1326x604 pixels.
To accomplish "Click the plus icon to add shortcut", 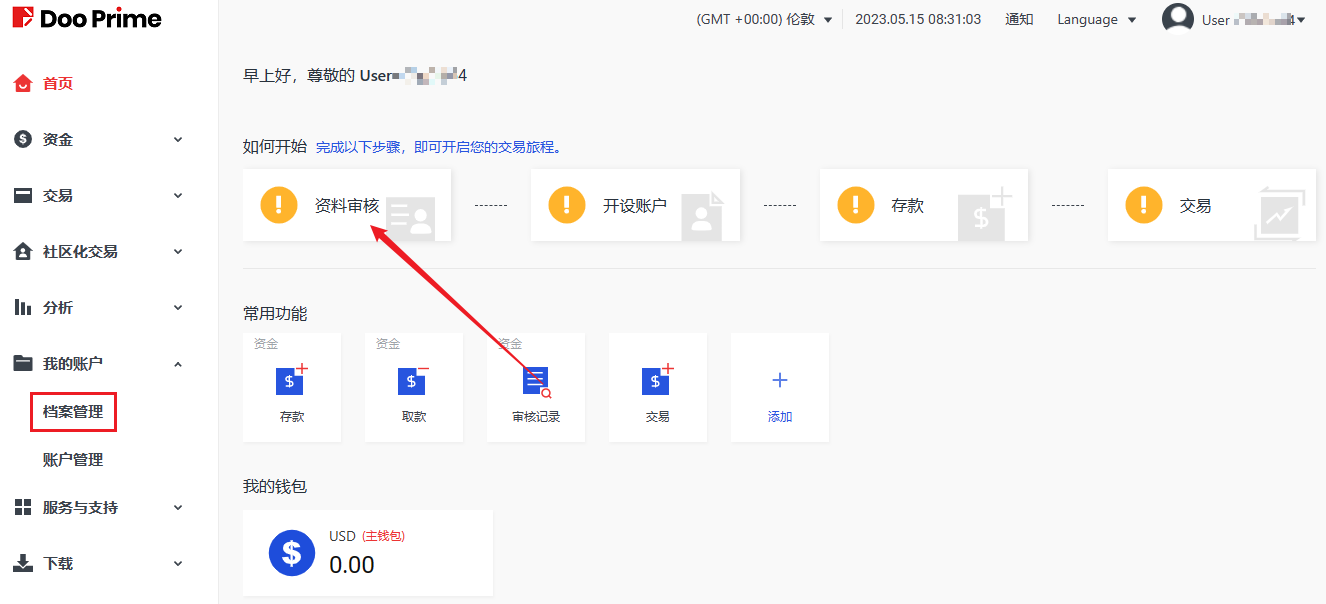I will tap(780, 381).
